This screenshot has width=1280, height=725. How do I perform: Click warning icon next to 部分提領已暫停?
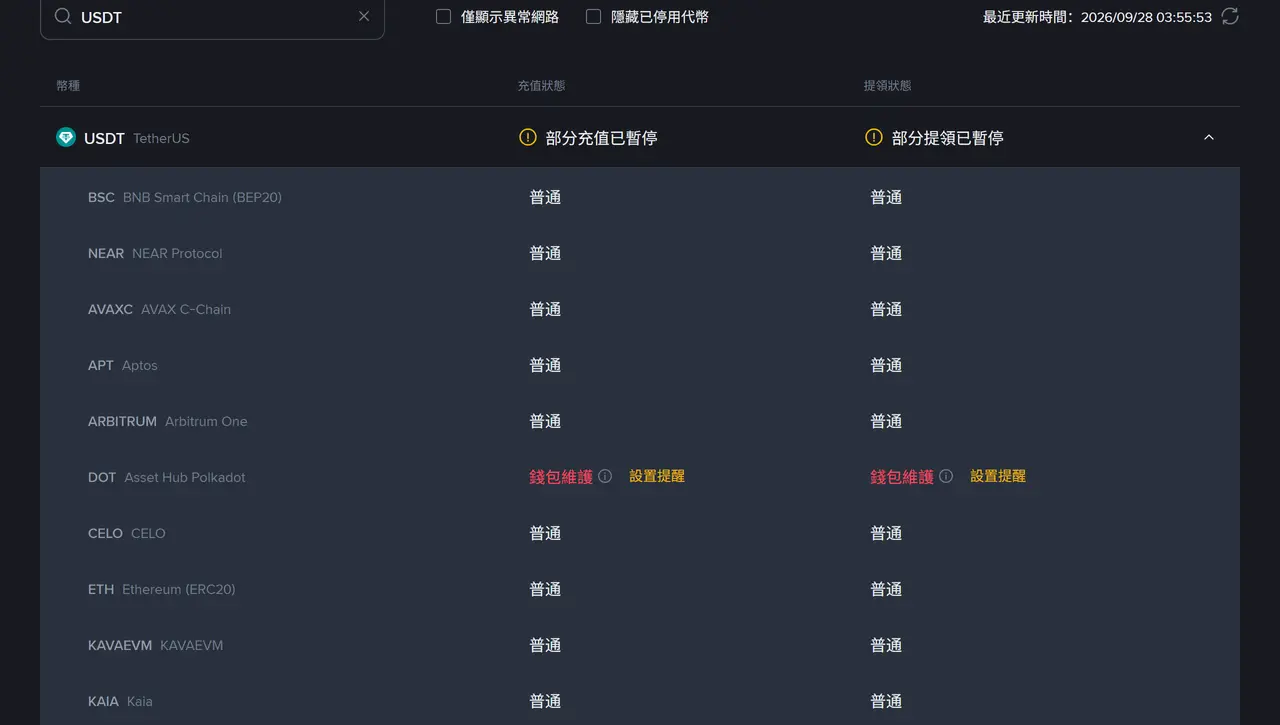point(874,138)
